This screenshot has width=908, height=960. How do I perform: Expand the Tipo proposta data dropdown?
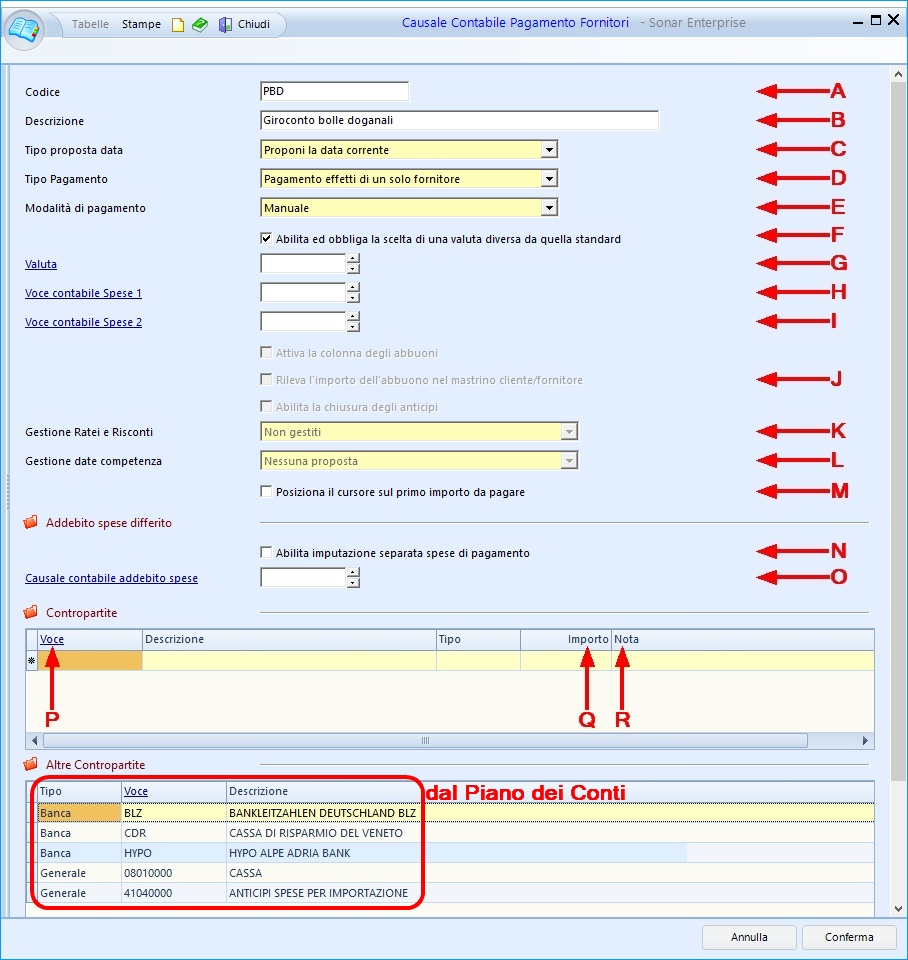click(x=548, y=150)
